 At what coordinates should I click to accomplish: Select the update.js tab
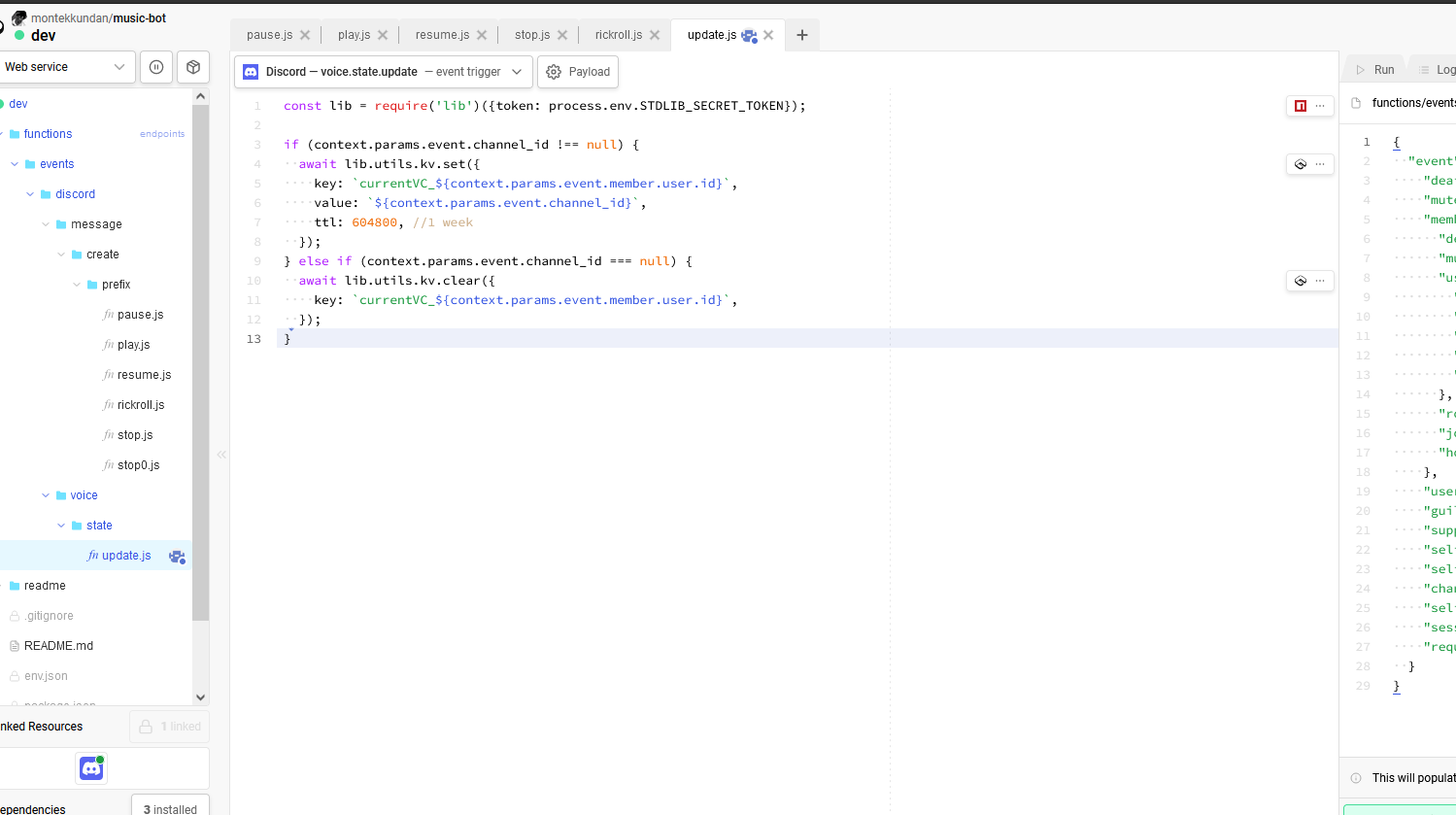(x=712, y=35)
